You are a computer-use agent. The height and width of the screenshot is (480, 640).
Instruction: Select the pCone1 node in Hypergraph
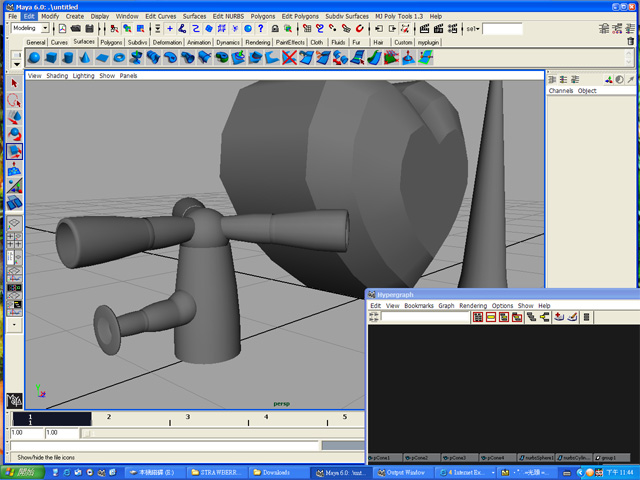[385, 458]
